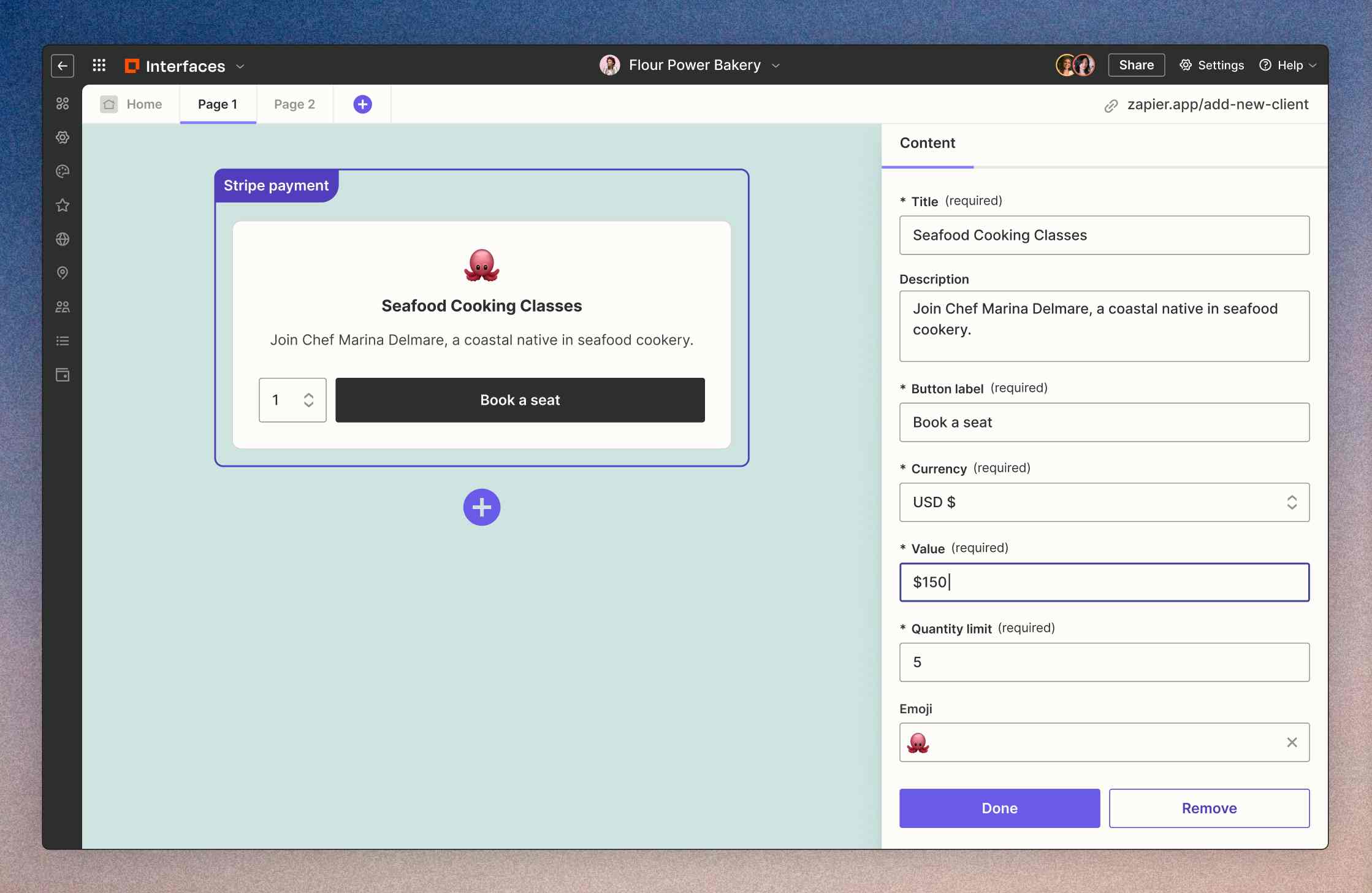The height and width of the screenshot is (893, 1372).
Task: Click the octopus emoji in preview card
Action: (482, 265)
